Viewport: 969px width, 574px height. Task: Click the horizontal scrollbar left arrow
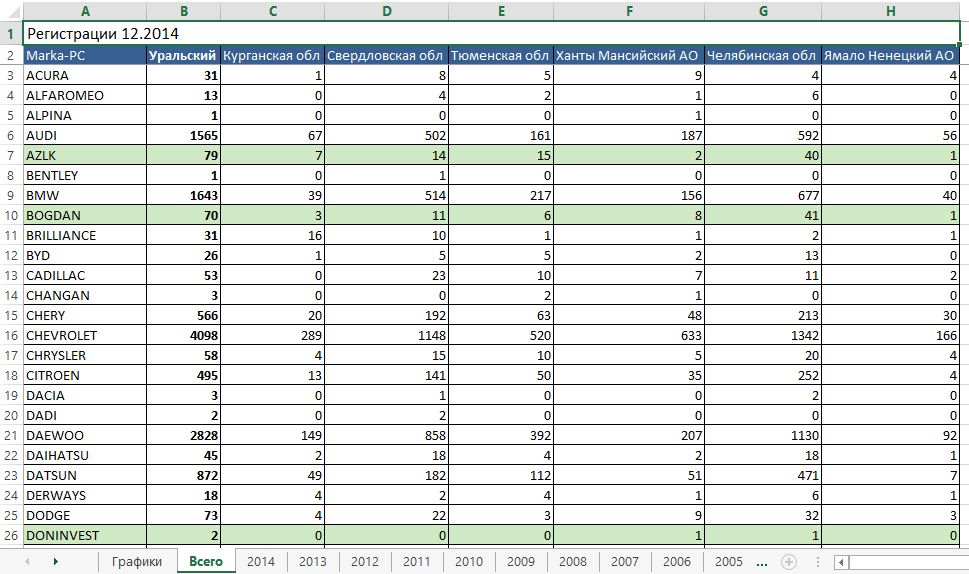840,562
